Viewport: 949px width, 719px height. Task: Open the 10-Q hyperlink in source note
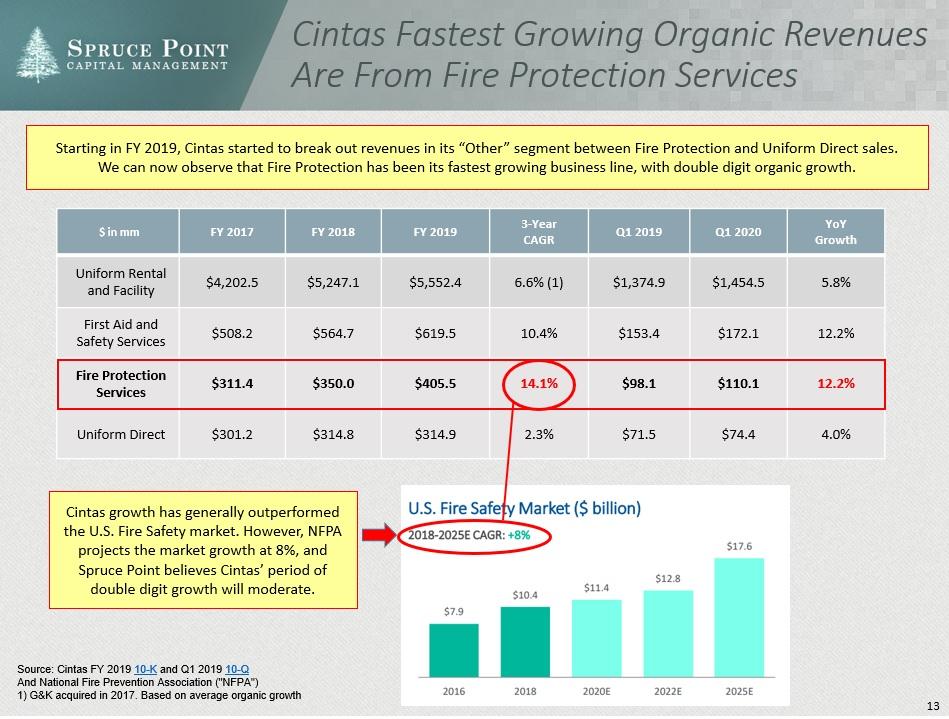(237, 669)
